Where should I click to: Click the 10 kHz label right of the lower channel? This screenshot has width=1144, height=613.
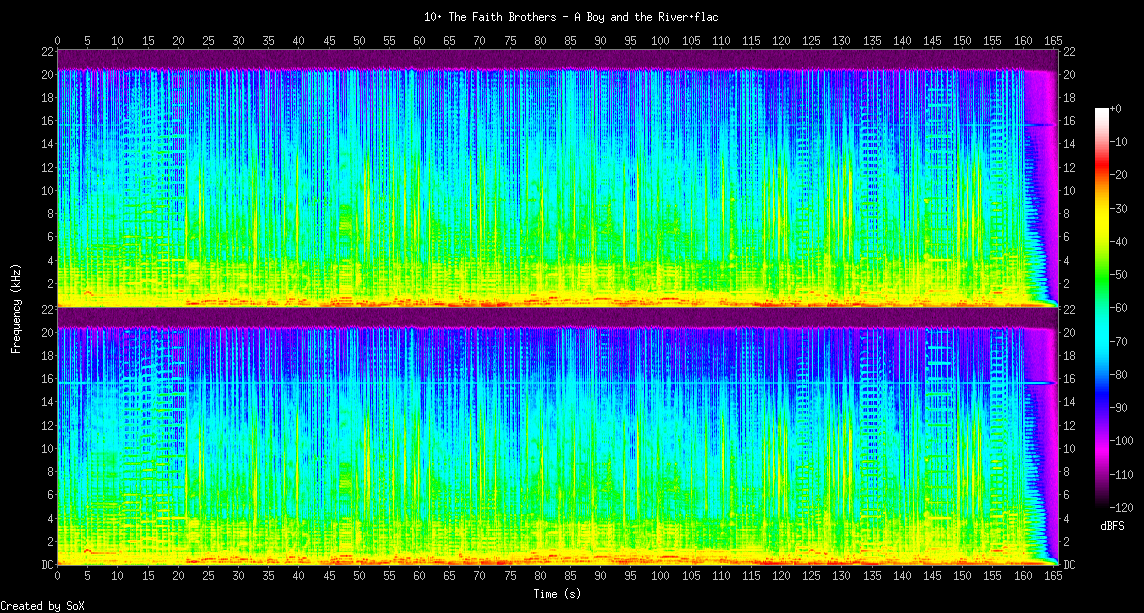pyautogui.click(x=1069, y=449)
